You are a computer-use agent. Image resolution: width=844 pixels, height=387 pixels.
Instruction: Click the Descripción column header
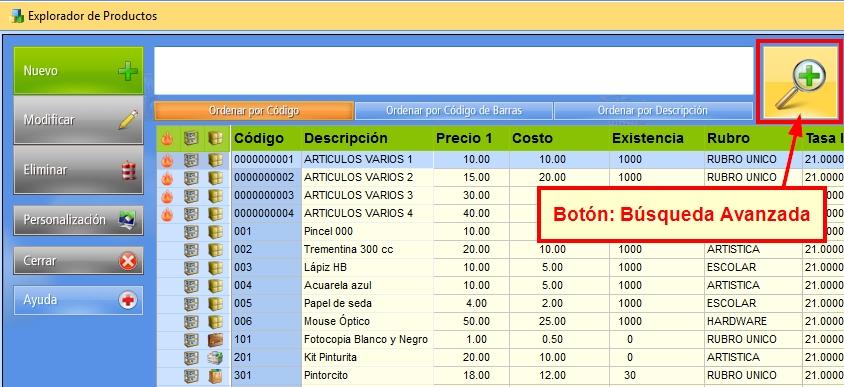coord(367,138)
